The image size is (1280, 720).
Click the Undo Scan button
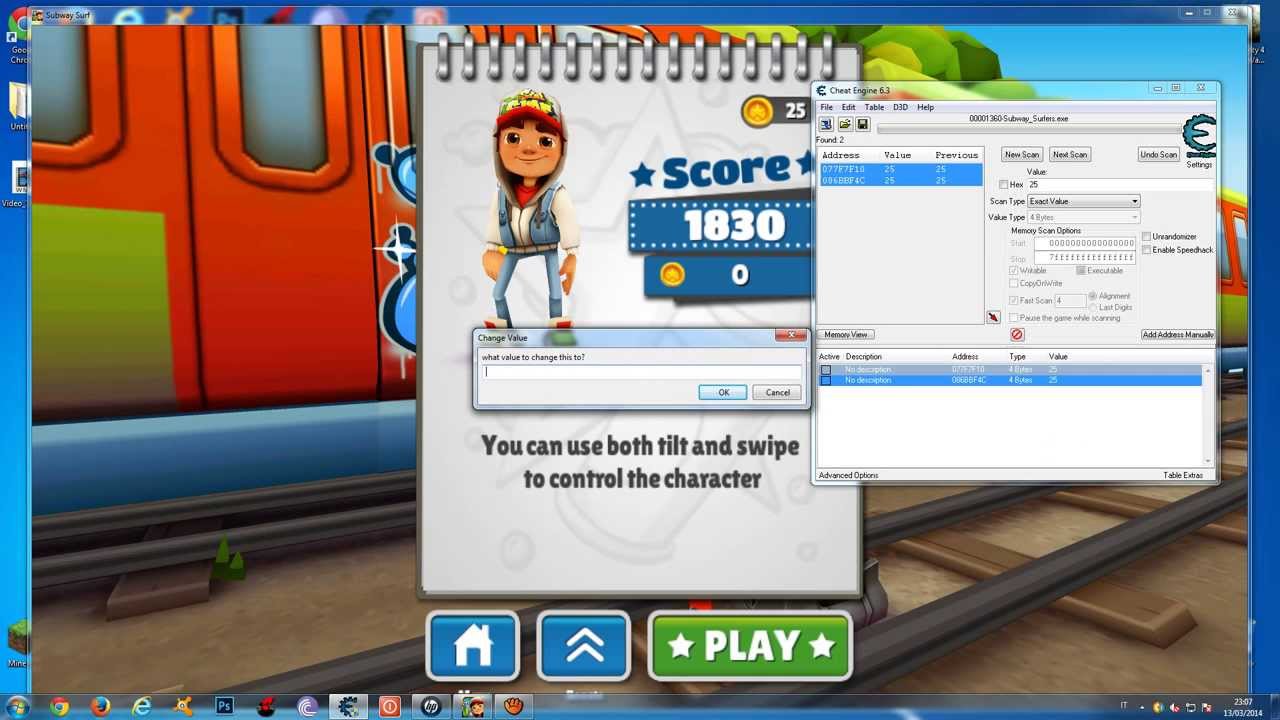[1158, 154]
